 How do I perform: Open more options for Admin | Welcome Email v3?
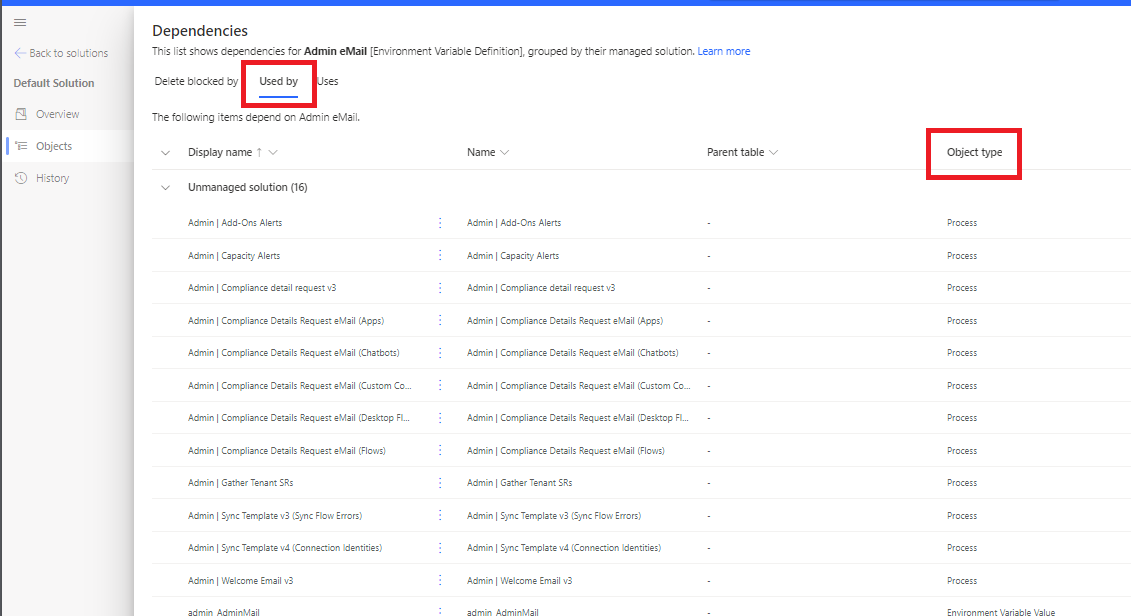[440, 581]
